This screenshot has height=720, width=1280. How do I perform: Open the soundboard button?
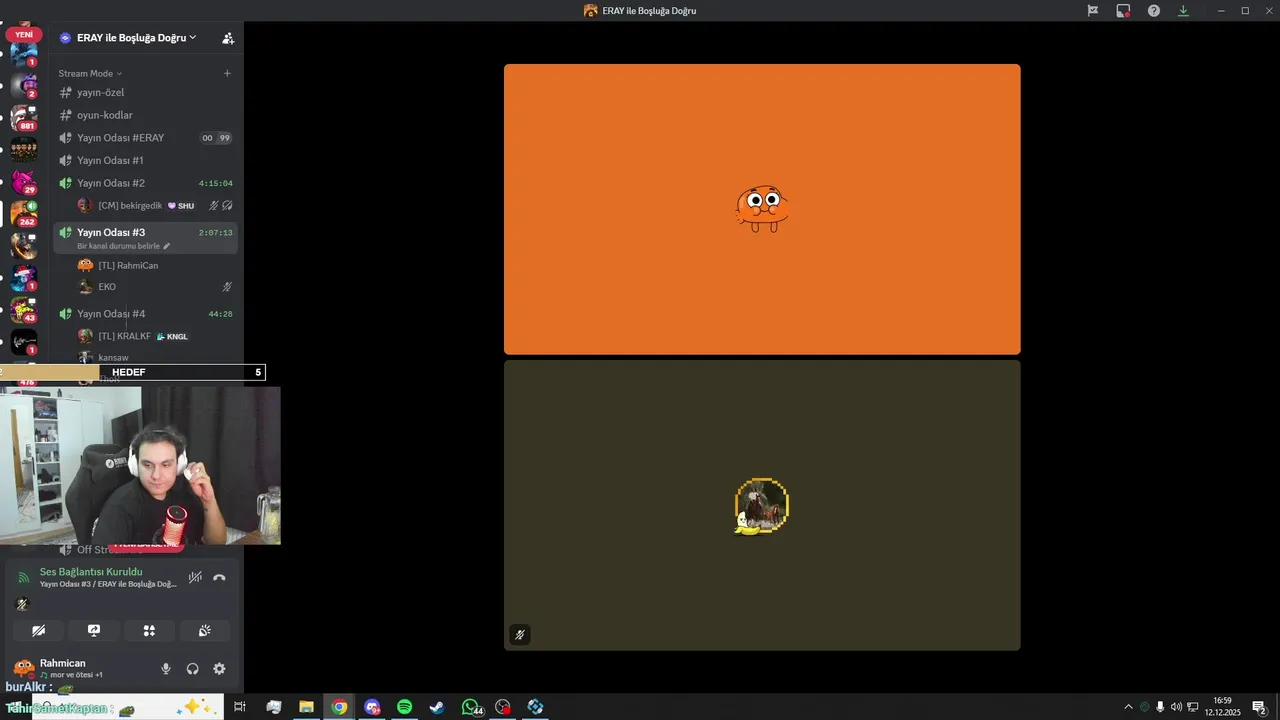[205, 631]
